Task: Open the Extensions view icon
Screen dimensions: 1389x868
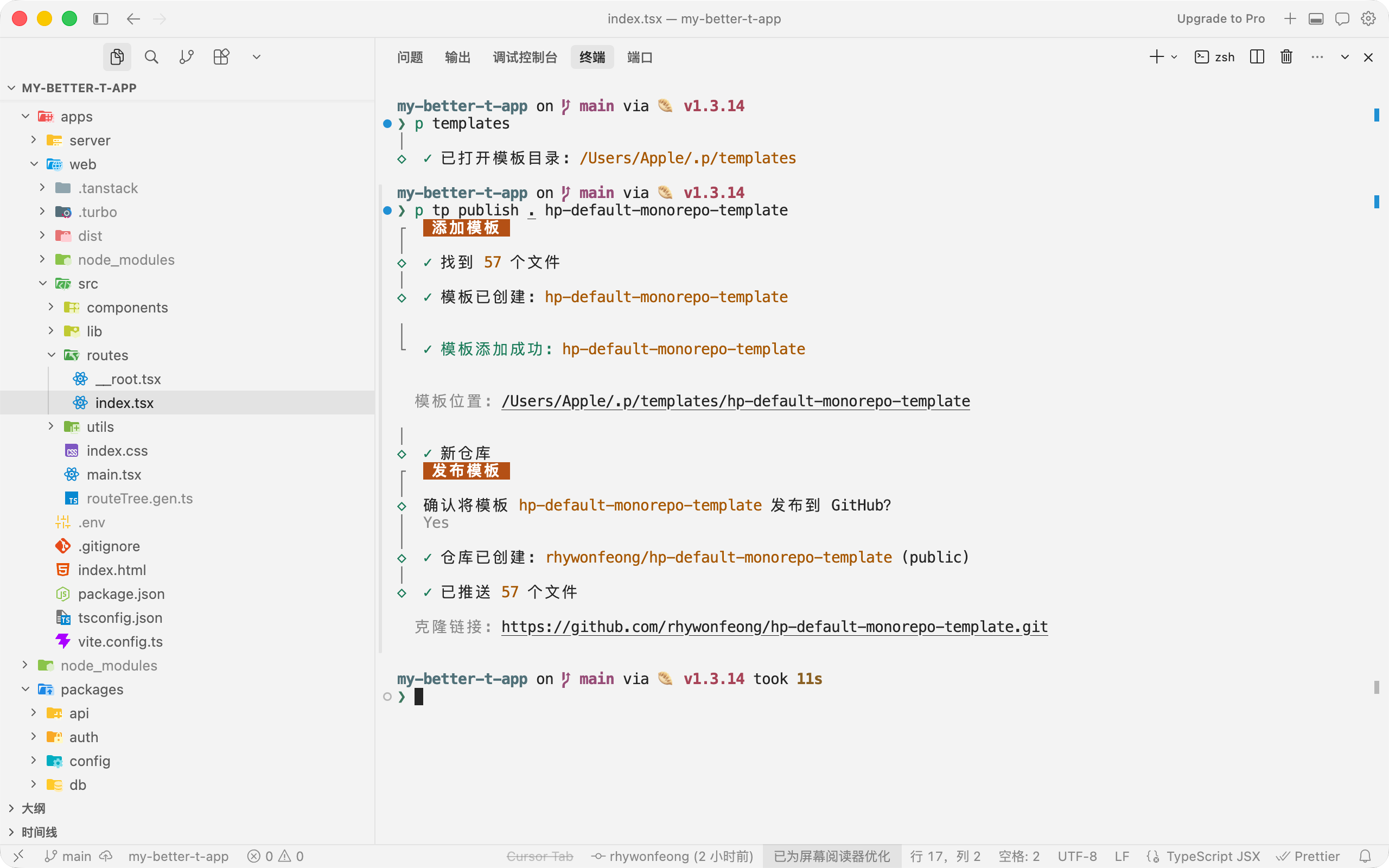Action: click(221, 57)
